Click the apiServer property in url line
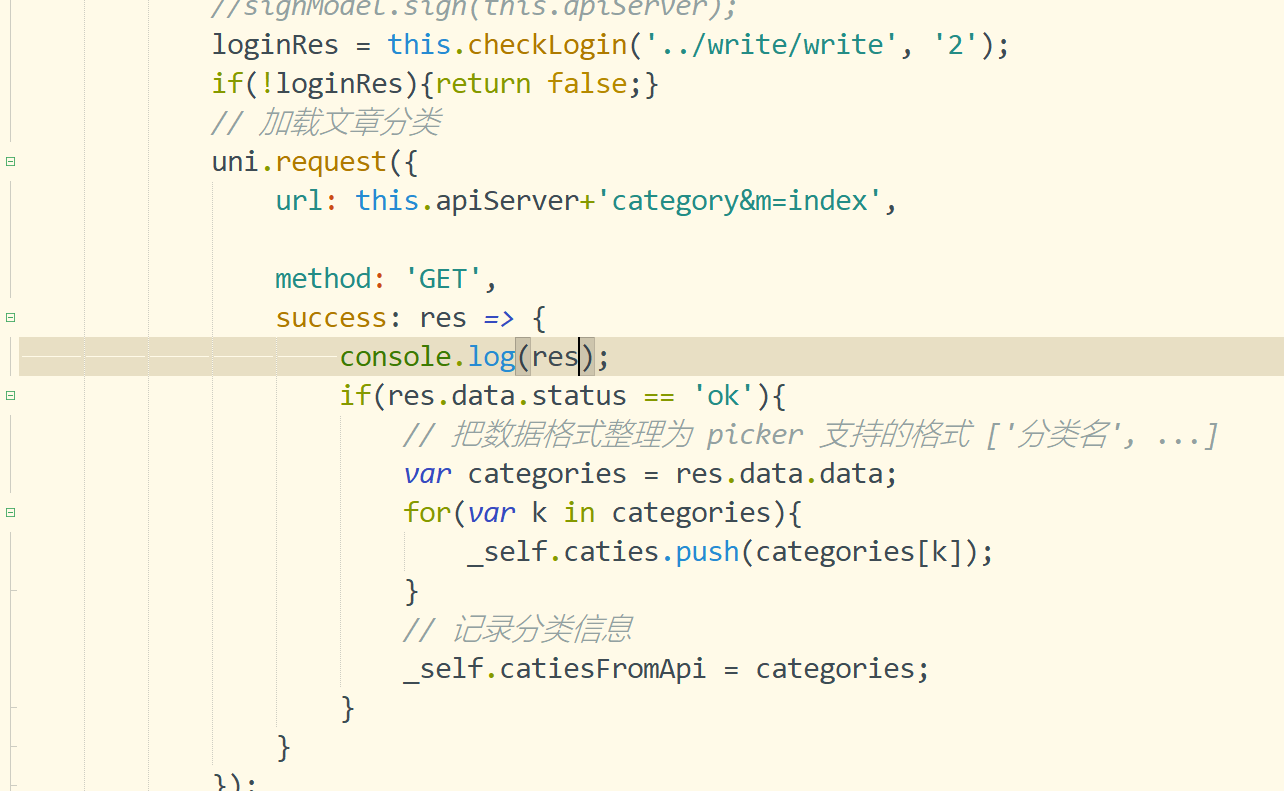1284x791 pixels. (x=506, y=200)
